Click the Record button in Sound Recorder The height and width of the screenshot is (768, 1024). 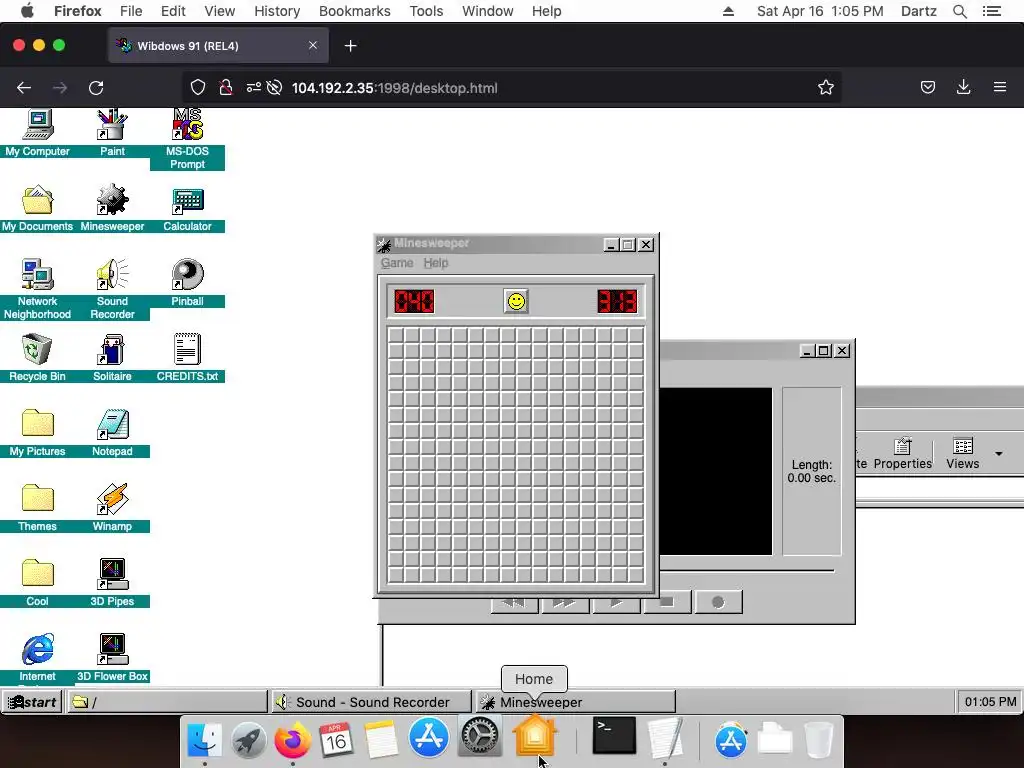tap(718, 602)
